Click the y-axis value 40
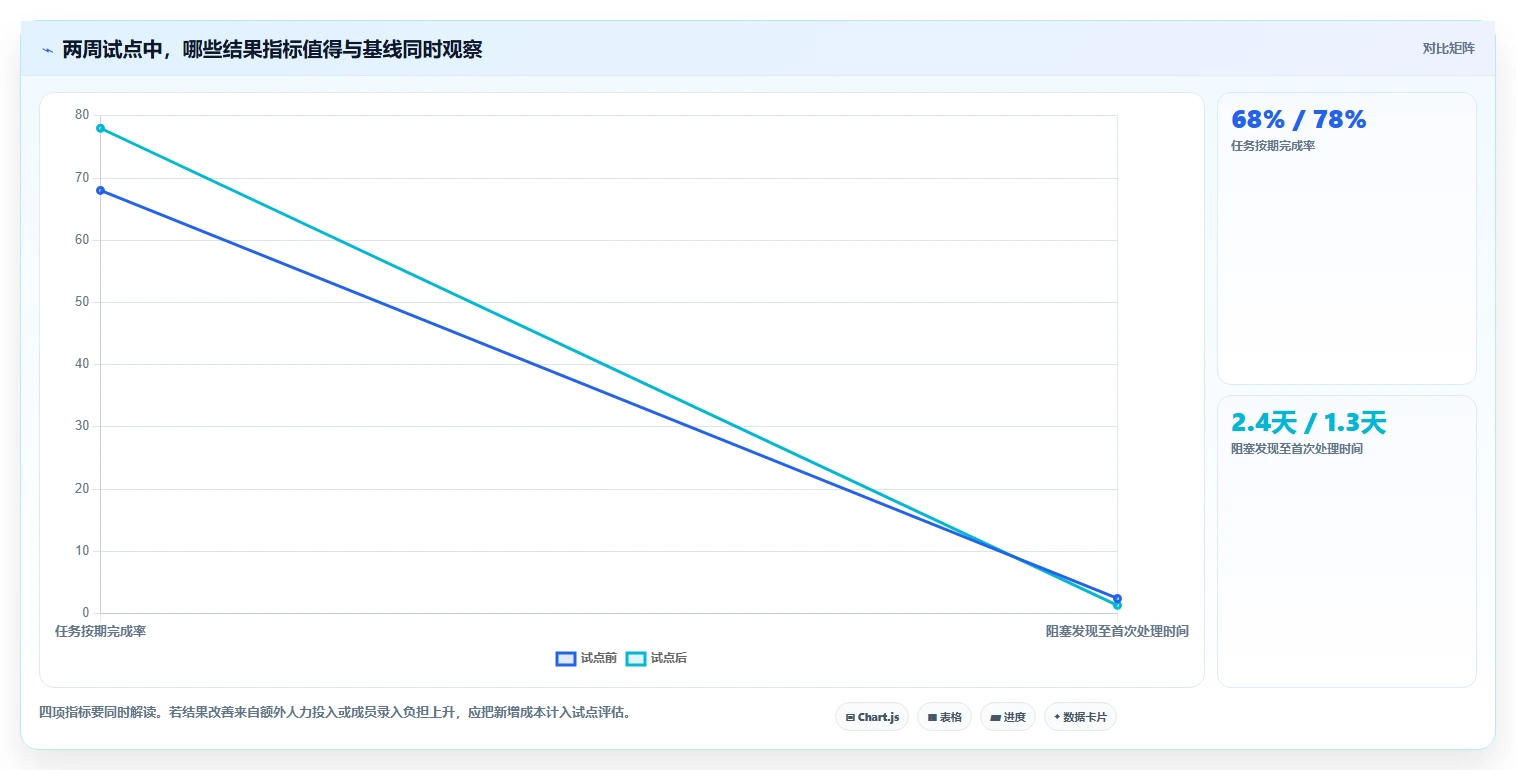This screenshot has width=1516, height=770. 82,364
